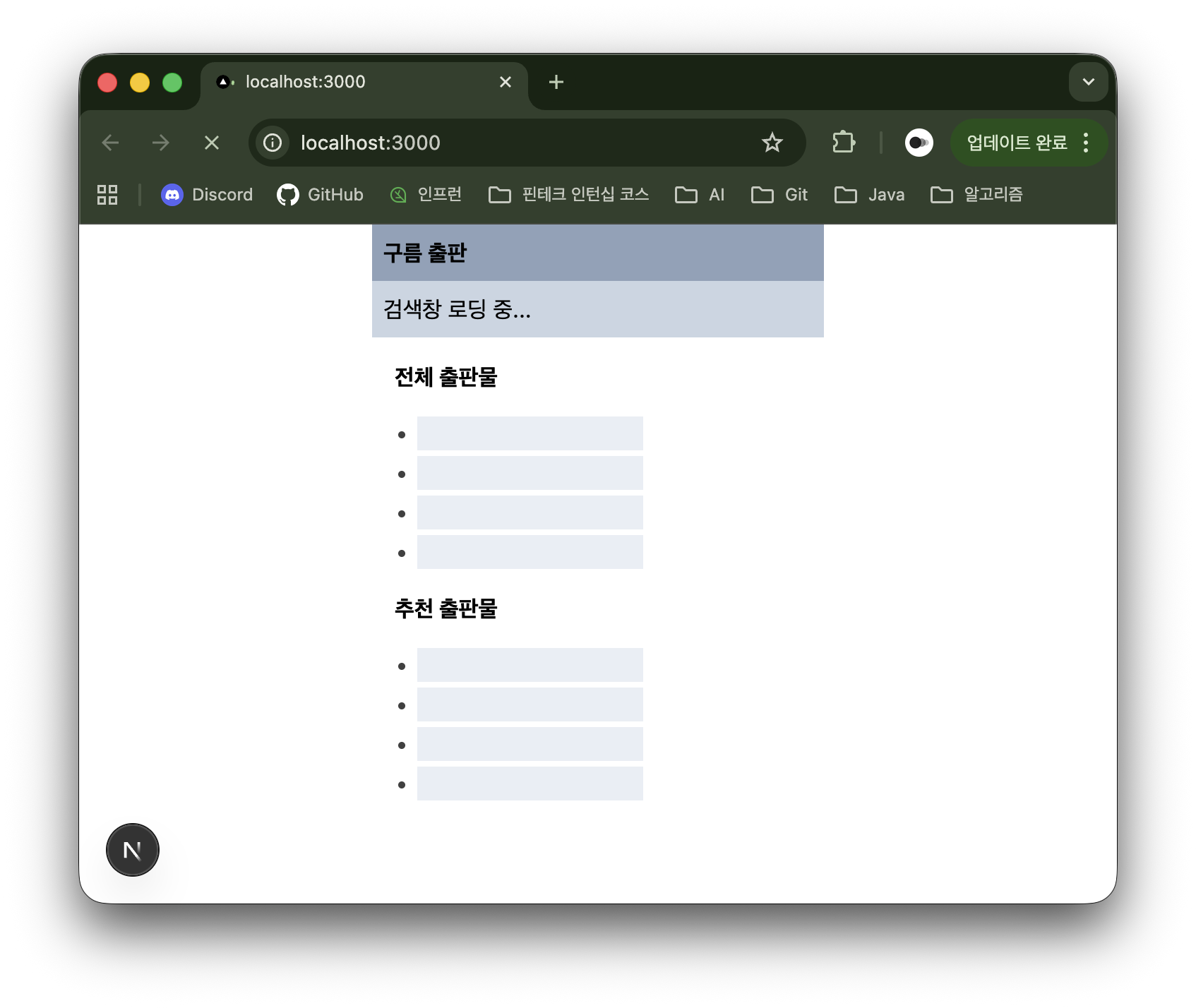Open the Java bookmark folder
Screen dimensions: 1196x1008
click(x=869, y=195)
